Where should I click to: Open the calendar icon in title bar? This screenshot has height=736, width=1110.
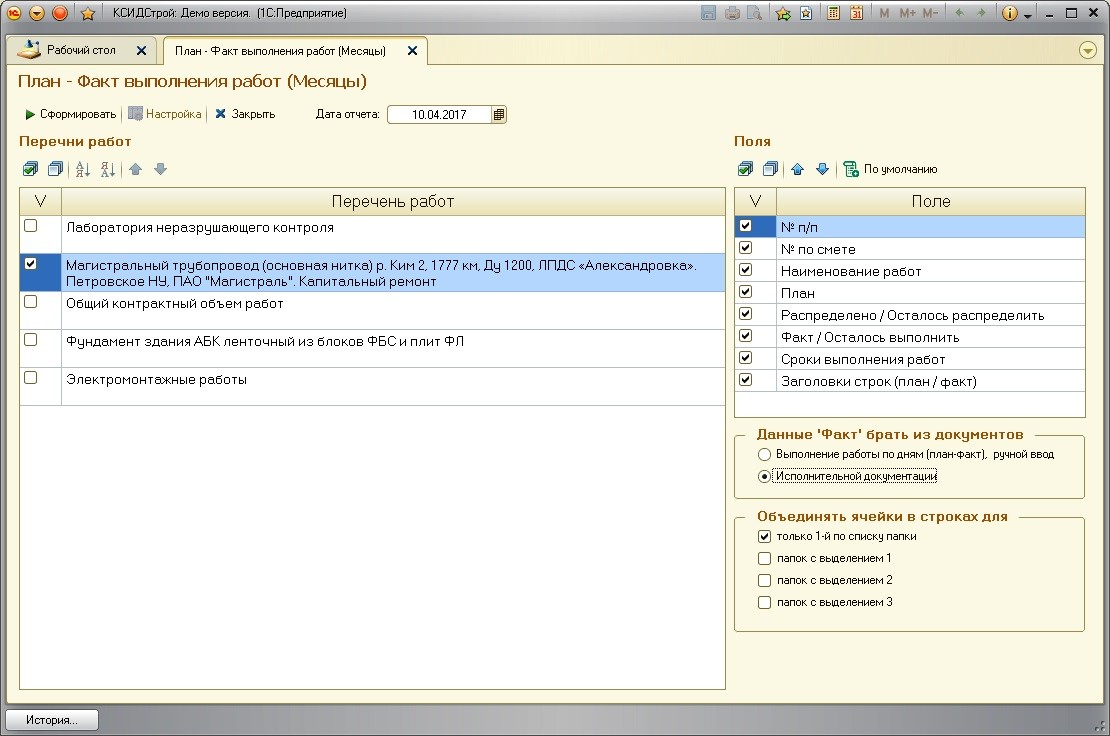pyautogui.click(x=856, y=13)
